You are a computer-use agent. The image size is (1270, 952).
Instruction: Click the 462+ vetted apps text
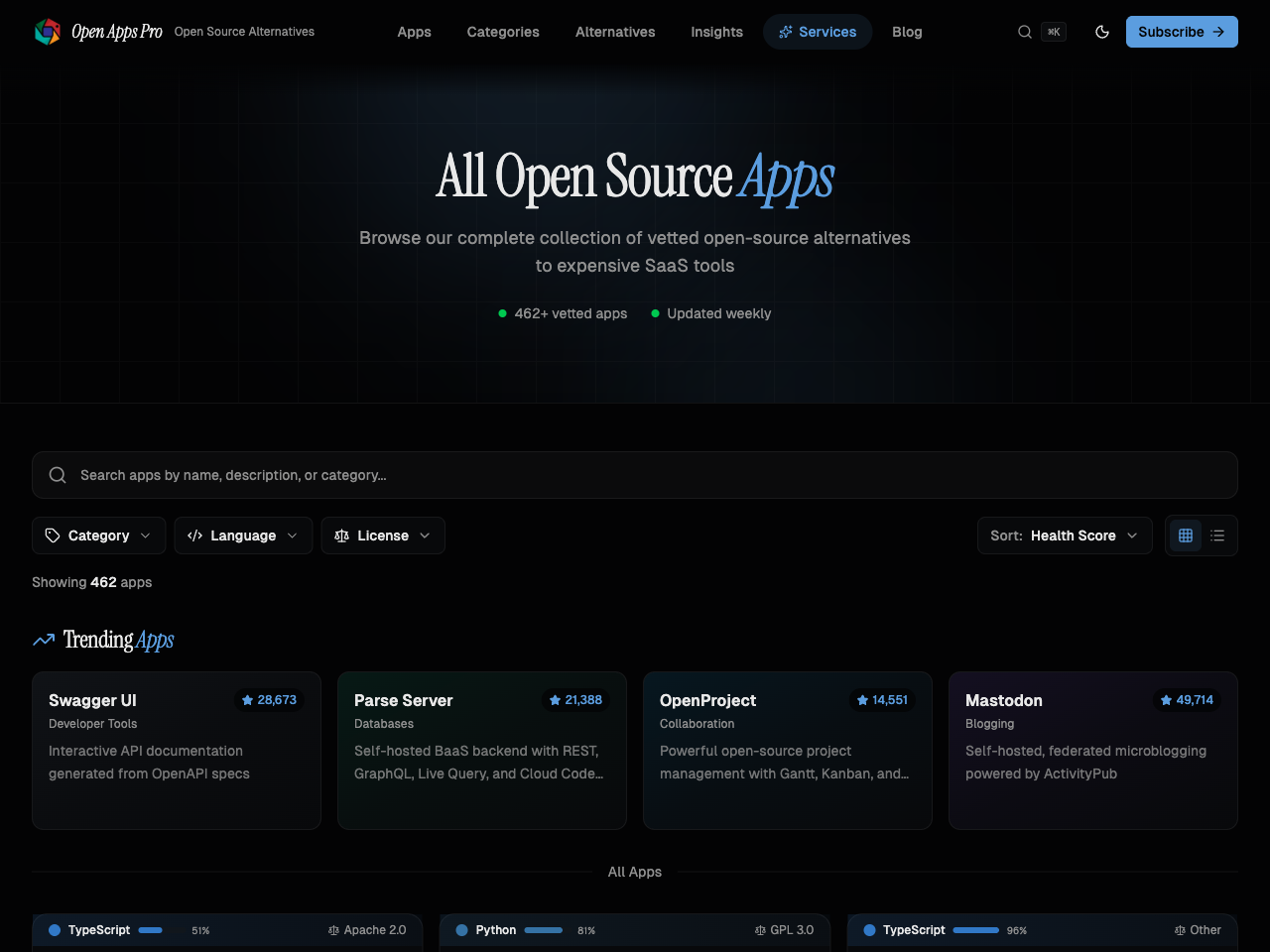tap(571, 313)
